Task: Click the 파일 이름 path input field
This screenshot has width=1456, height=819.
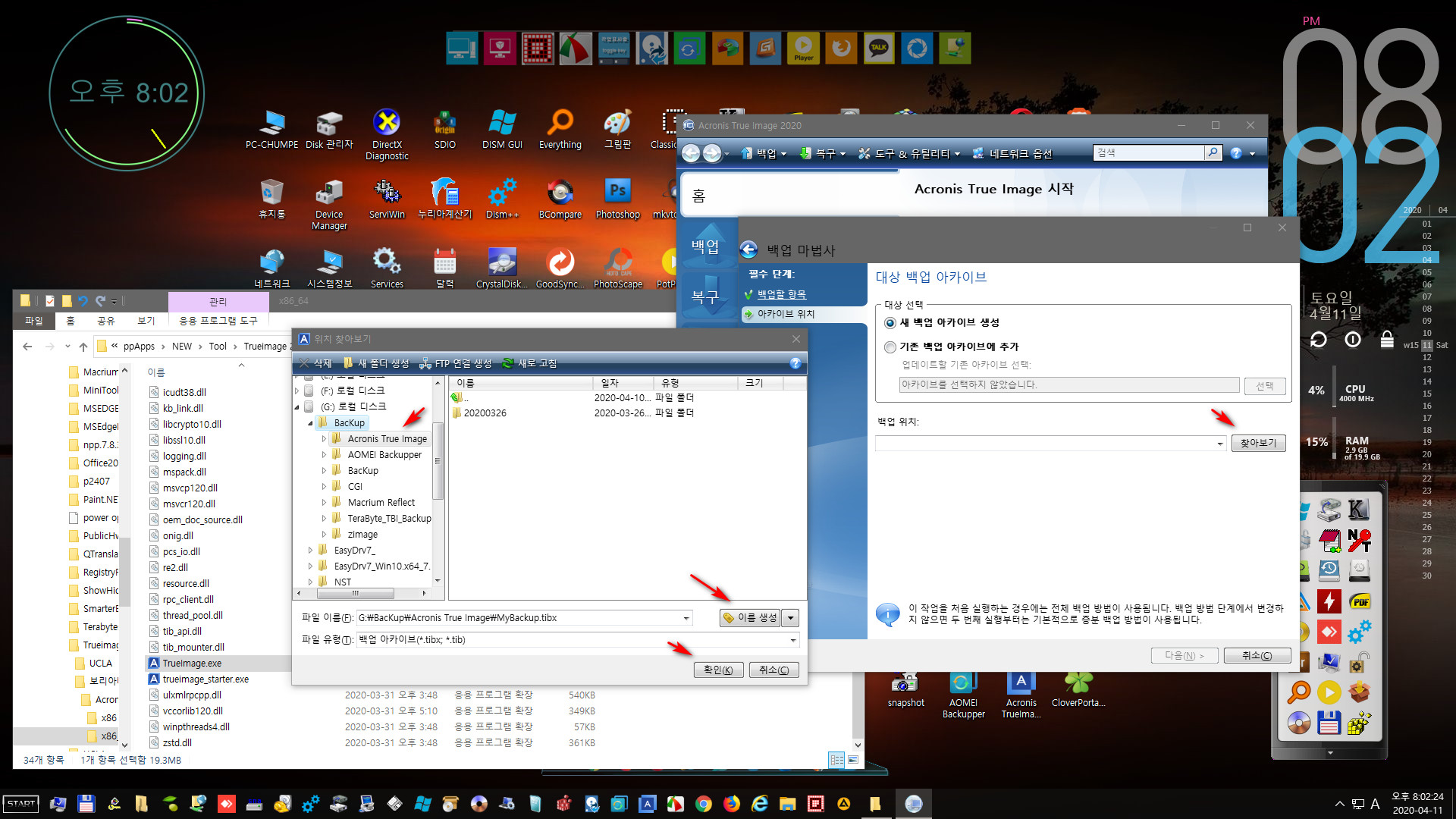Action: pyautogui.click(x=518, y=618)
